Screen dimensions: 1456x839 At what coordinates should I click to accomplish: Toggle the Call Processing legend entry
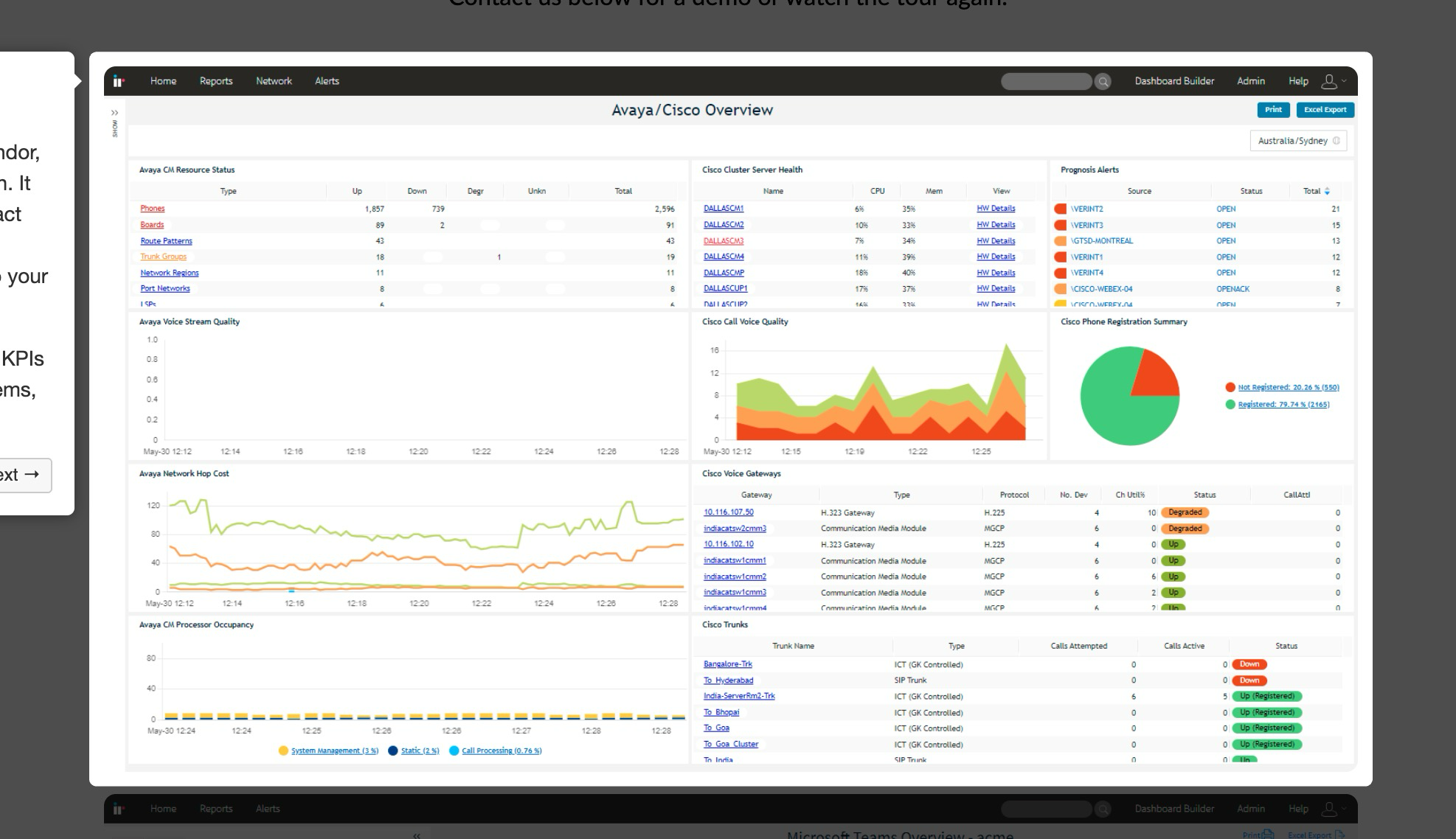point(501,751)
